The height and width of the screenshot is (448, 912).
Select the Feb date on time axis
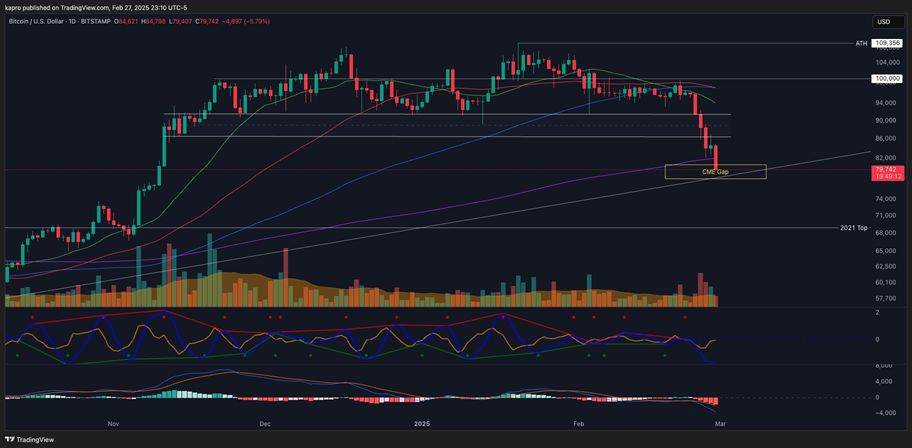[578, 424]
